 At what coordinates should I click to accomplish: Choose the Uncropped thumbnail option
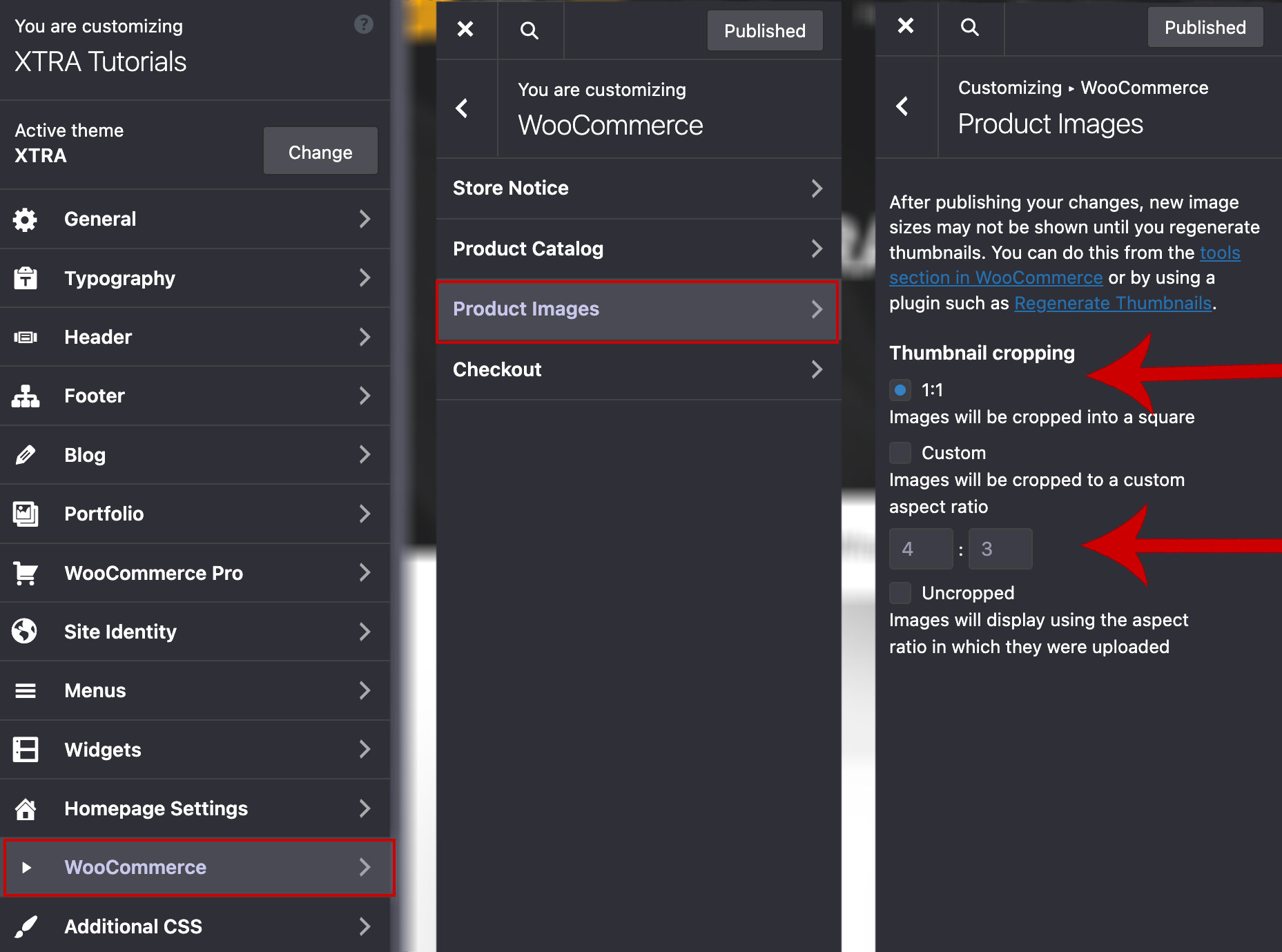point(900,593)
